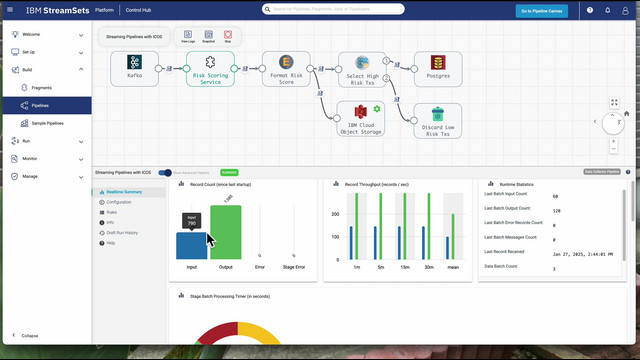640x360 pixels.
Task: Select the Postgres destination stage
Action: point(438,69)
